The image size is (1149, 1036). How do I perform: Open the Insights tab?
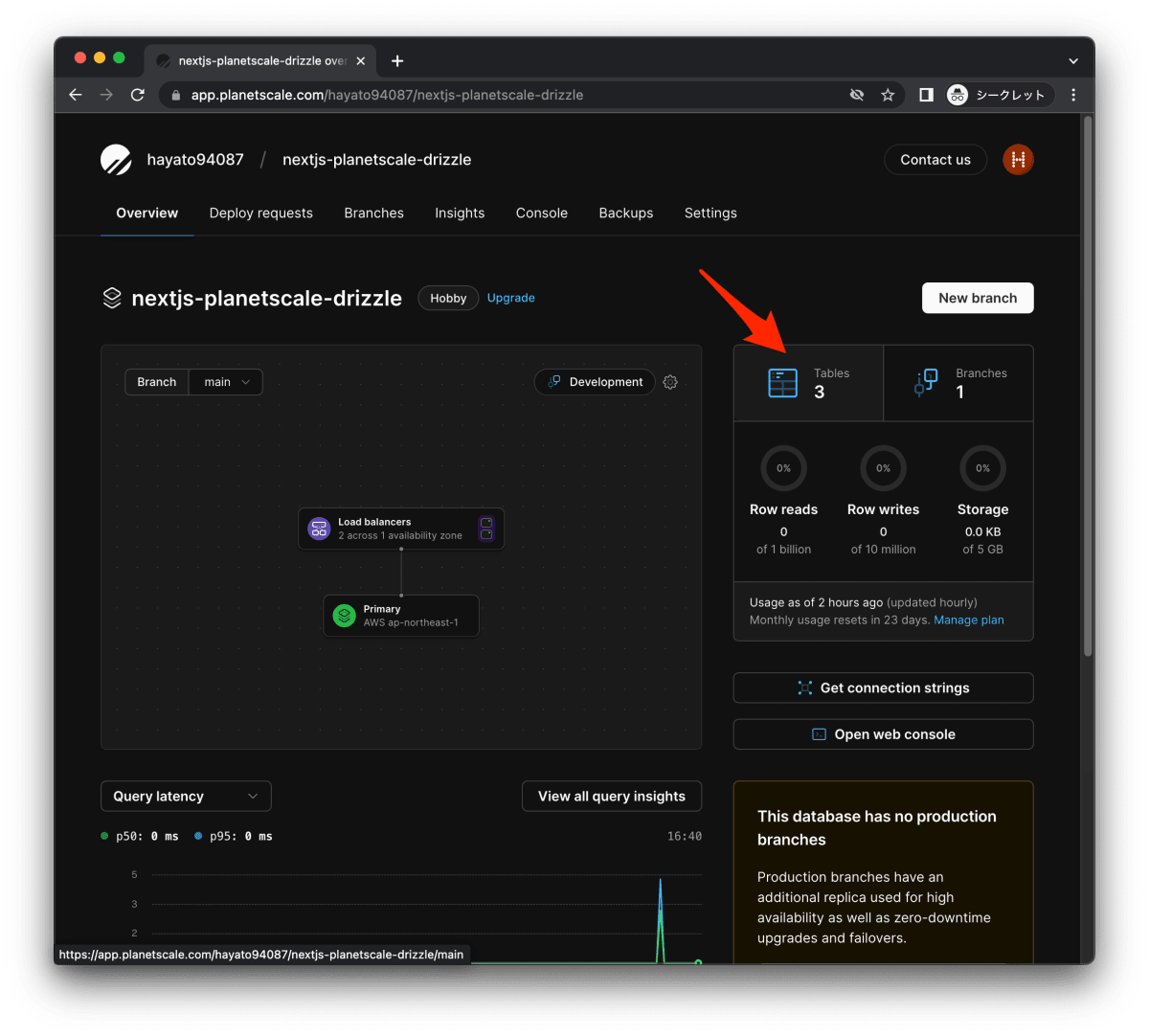pos(460,214)
